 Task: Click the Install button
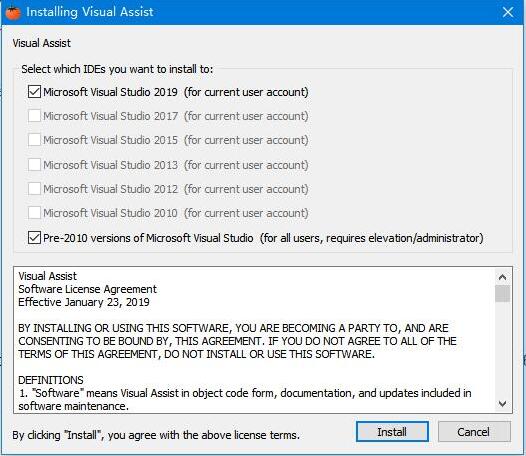click(x=392, y=432)
